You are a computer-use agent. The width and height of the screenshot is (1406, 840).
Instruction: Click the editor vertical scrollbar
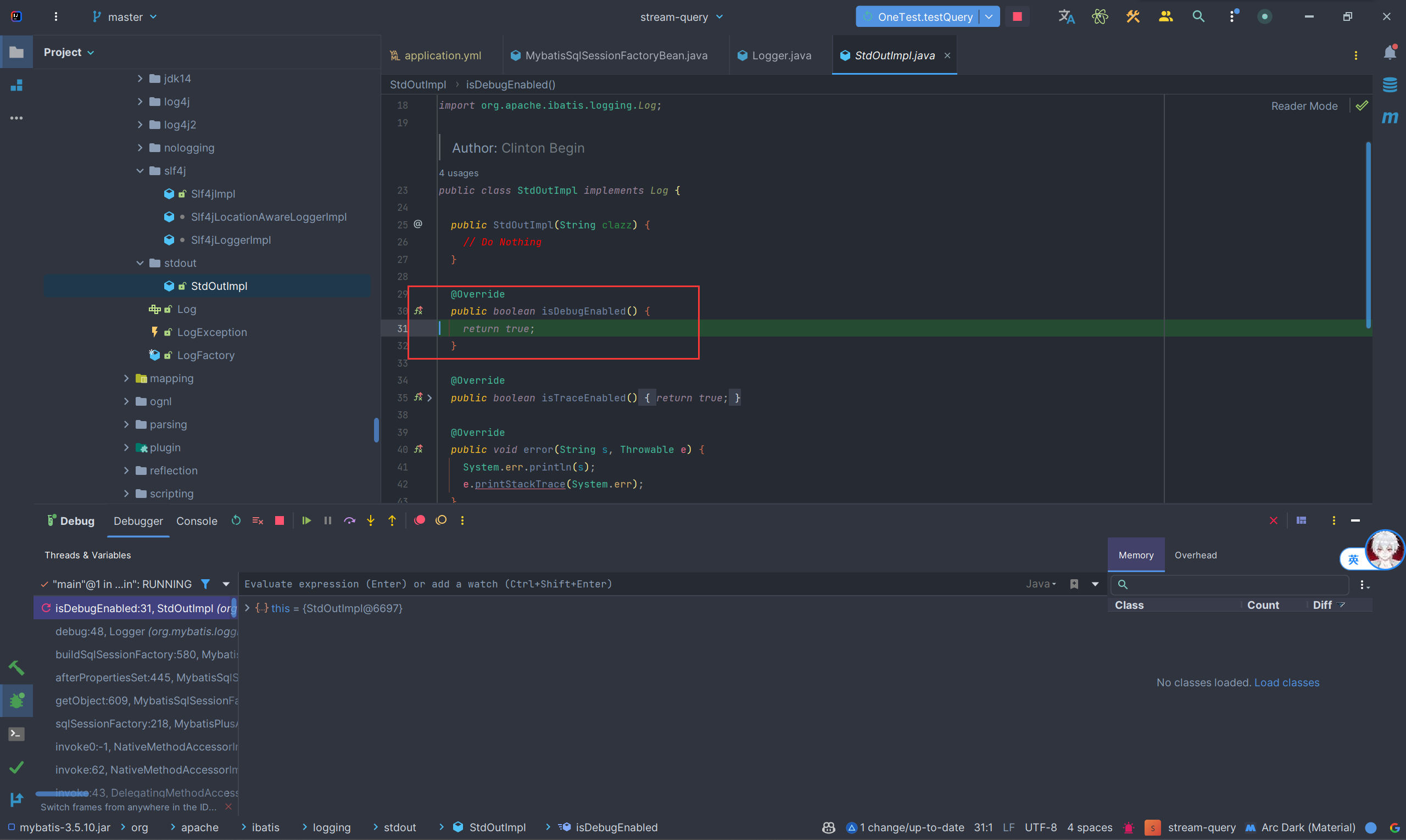click(x=1368, y=235)
